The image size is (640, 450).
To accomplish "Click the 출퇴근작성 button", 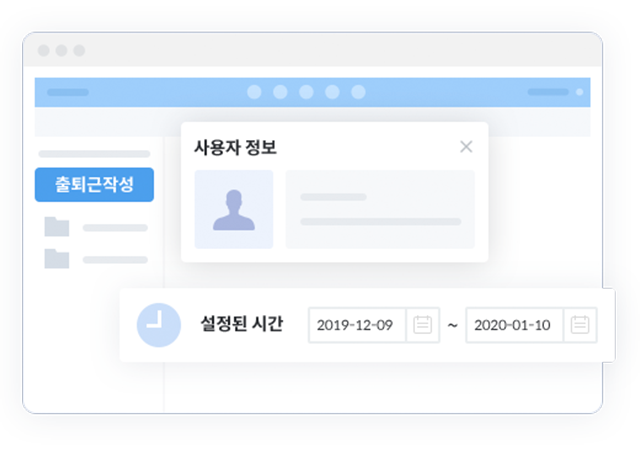I will (94, 185).
